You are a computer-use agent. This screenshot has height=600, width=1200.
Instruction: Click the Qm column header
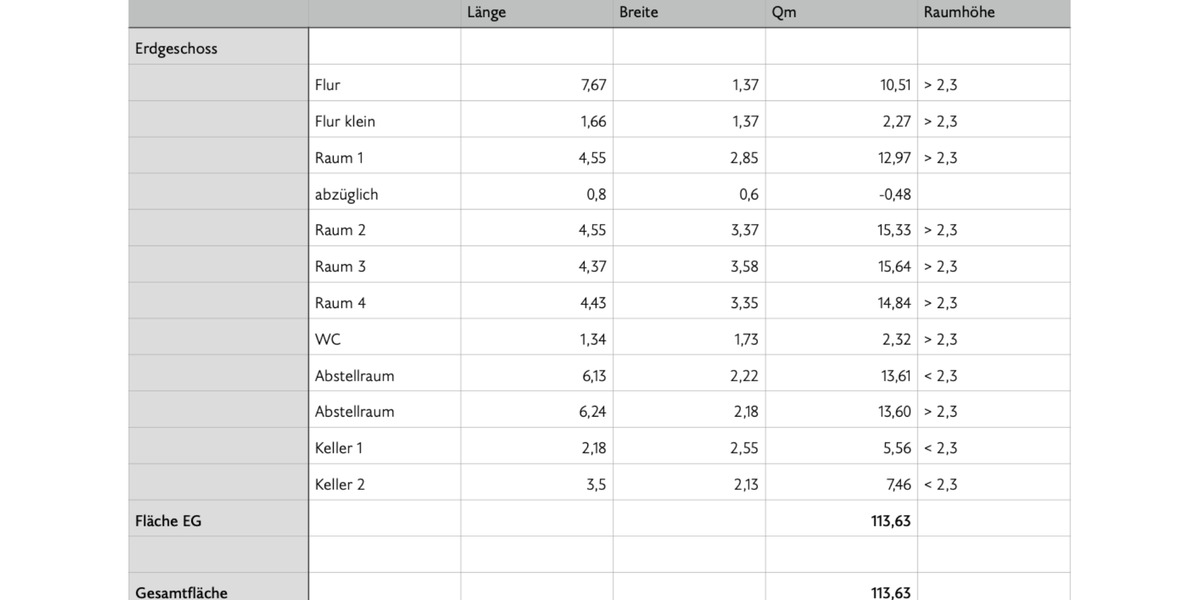click(840, 13)
